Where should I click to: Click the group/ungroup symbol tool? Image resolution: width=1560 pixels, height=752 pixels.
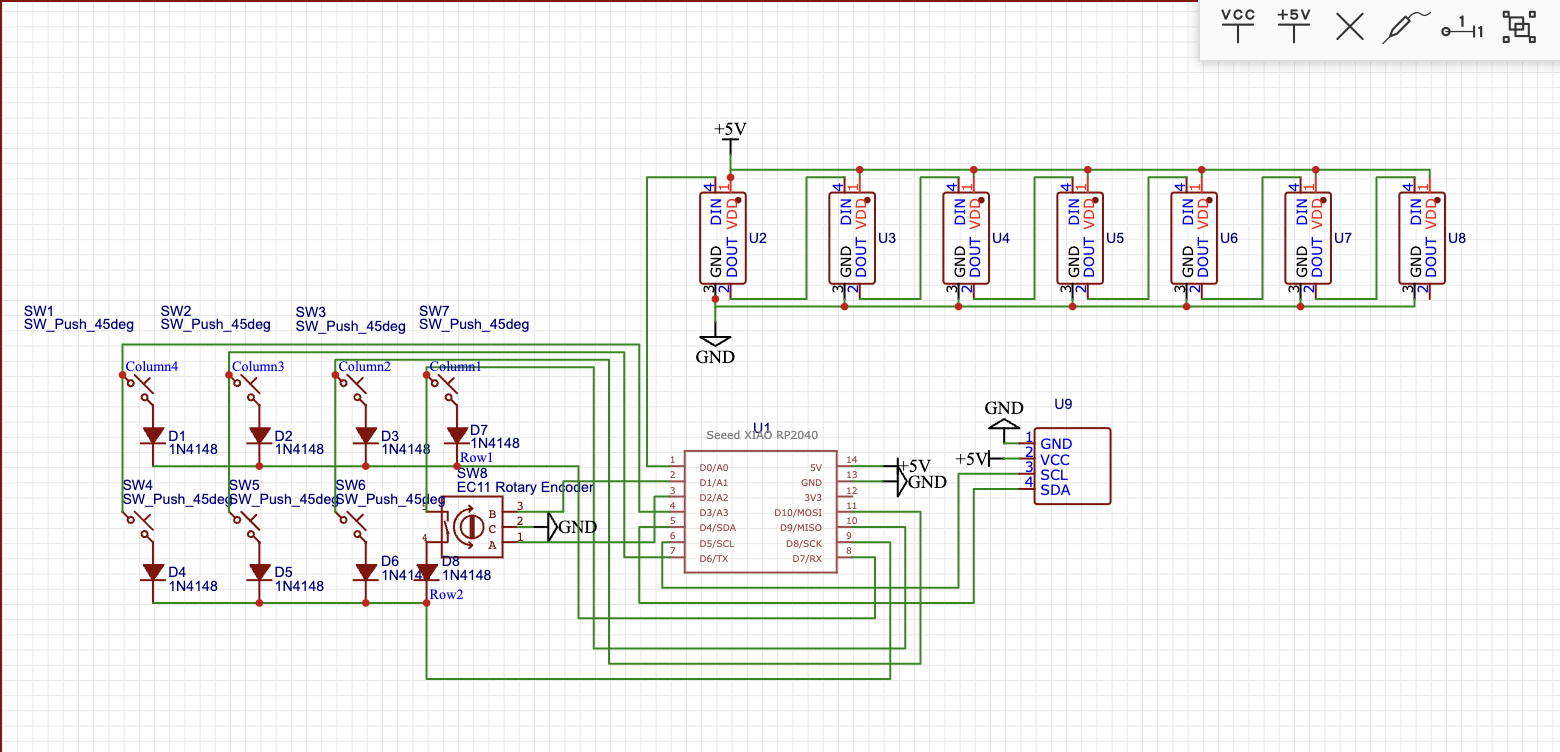(x=1519, y=28)
